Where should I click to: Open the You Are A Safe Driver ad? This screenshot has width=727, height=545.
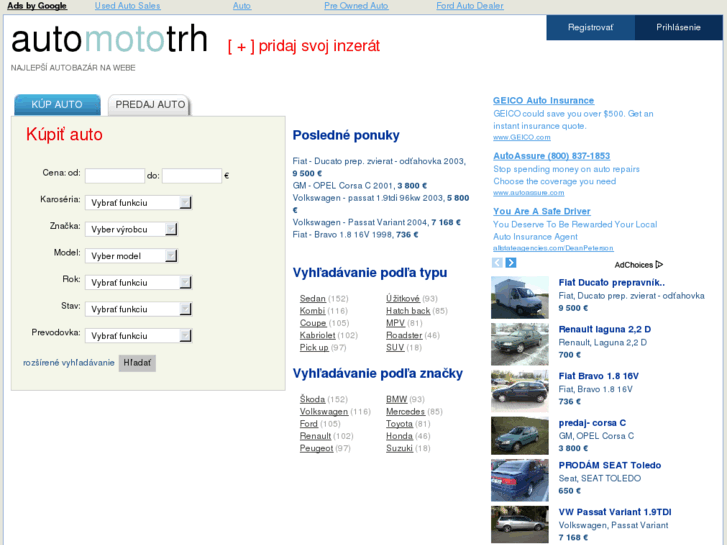pyautogui.click(x=542, y=211)
